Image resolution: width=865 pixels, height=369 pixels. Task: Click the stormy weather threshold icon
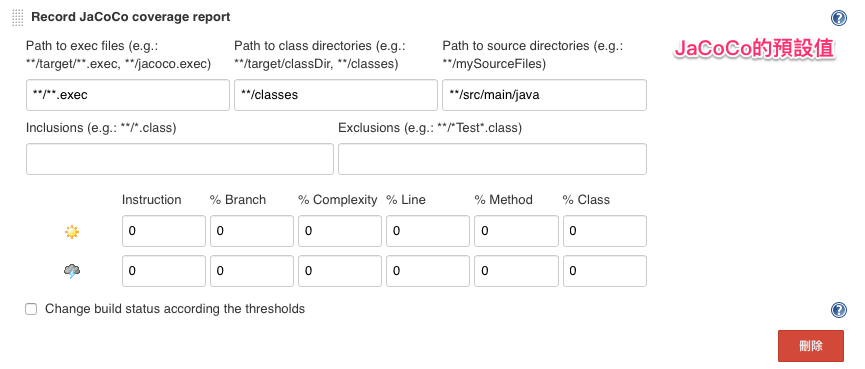pos(72,271)
